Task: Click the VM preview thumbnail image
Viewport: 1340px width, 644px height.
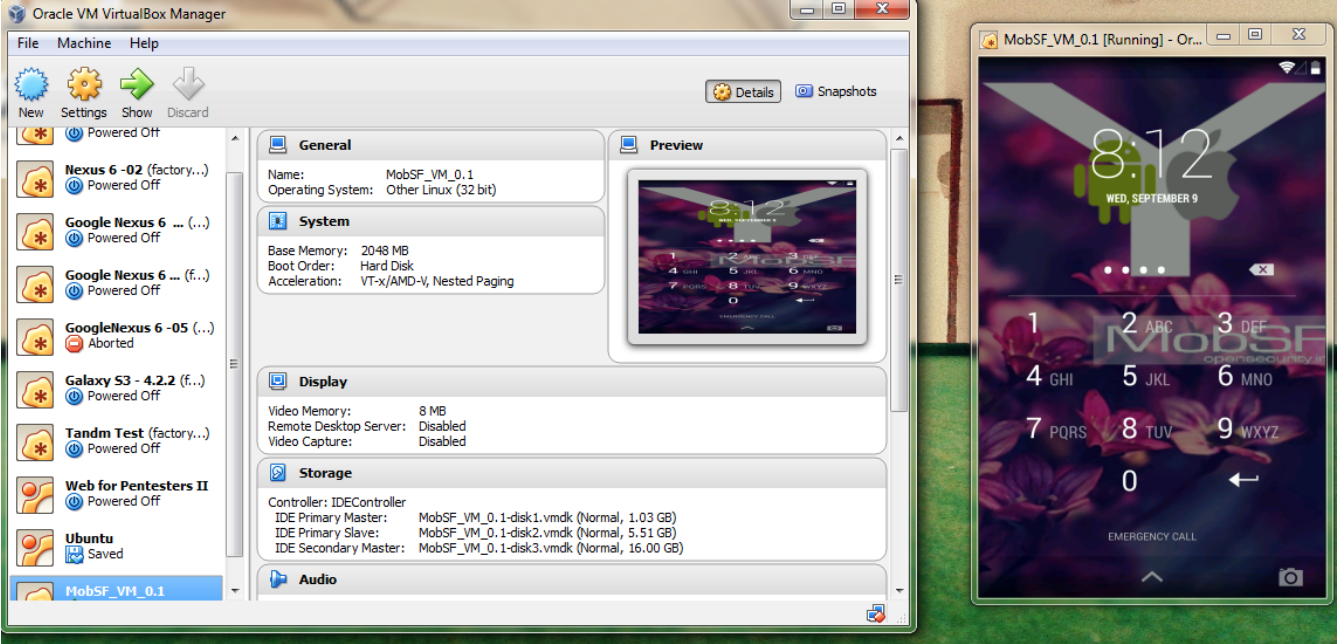Action: 747,257
